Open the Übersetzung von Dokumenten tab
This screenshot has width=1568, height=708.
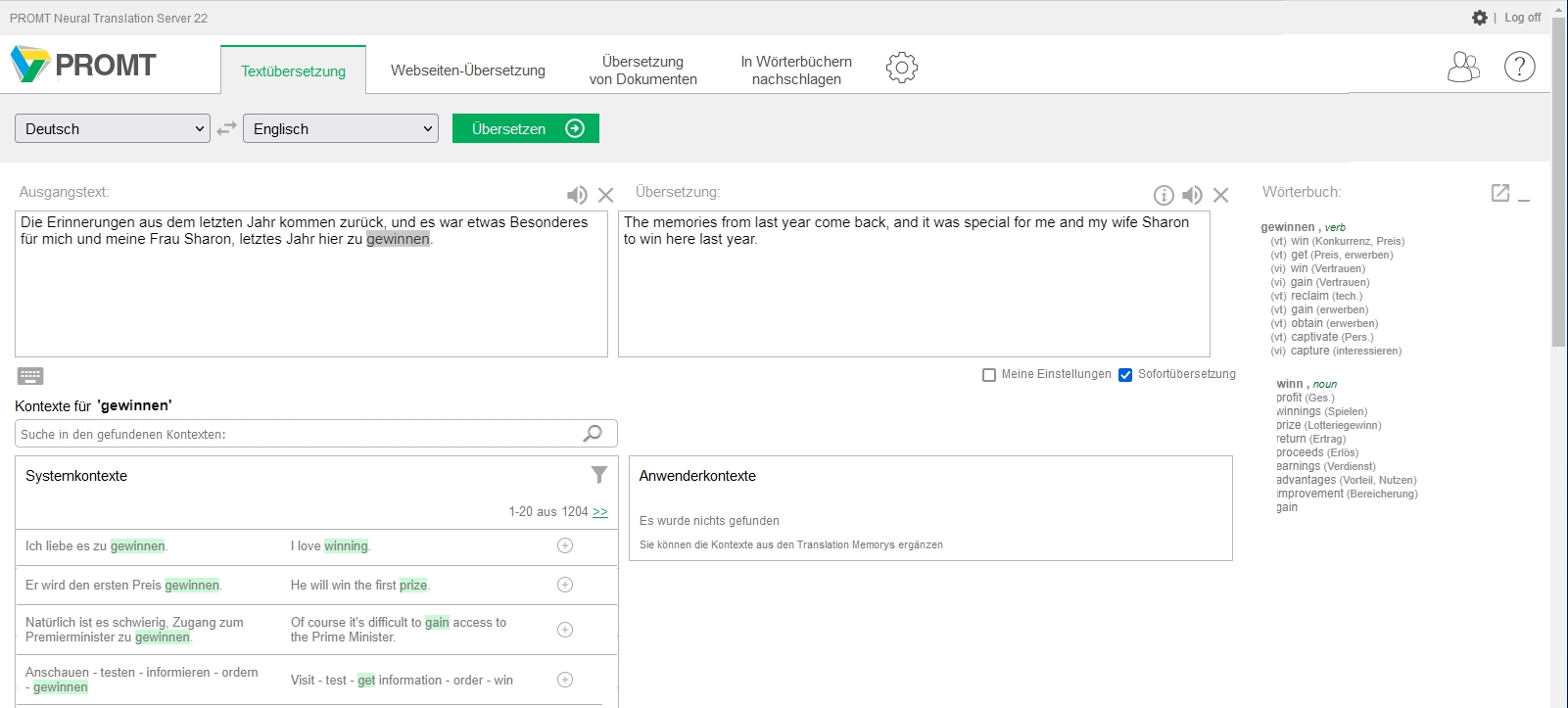[x=642, y=71]
